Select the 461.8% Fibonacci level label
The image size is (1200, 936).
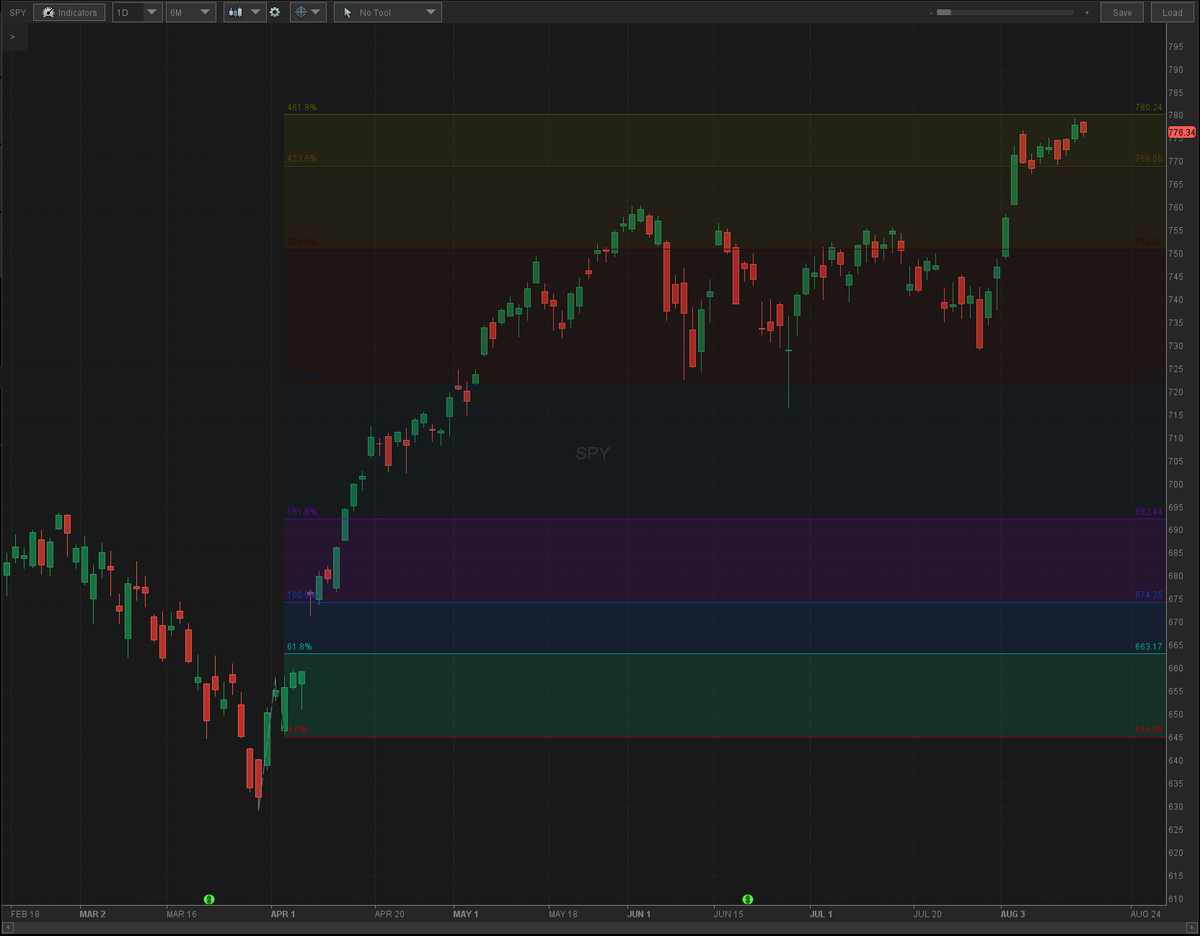(302, 107)
